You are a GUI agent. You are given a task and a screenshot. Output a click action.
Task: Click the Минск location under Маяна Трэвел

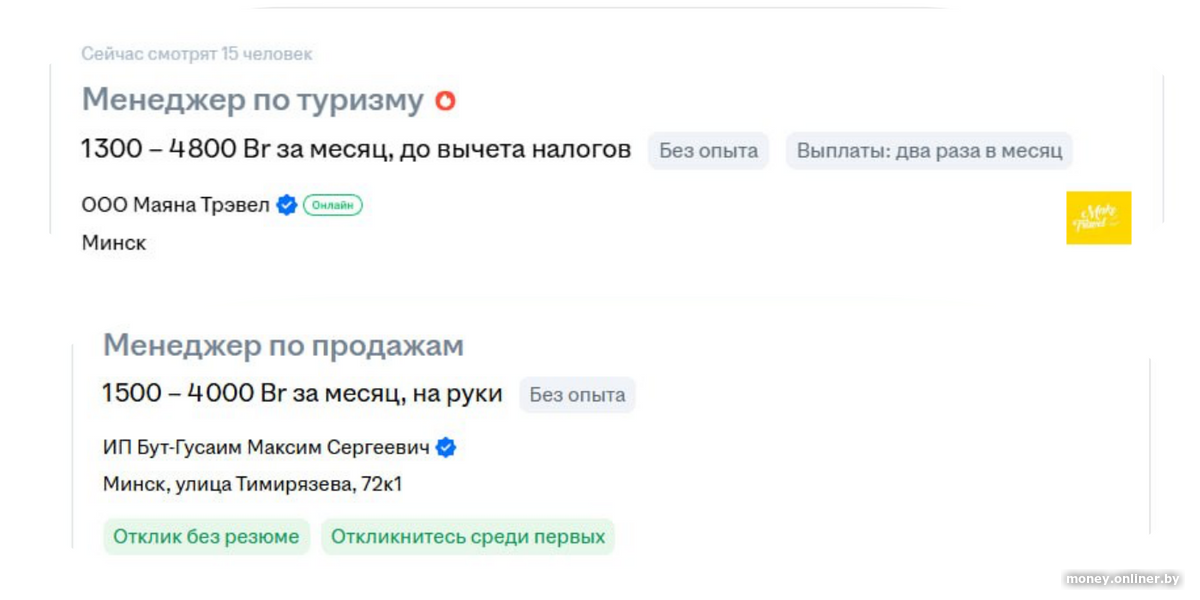114,243
